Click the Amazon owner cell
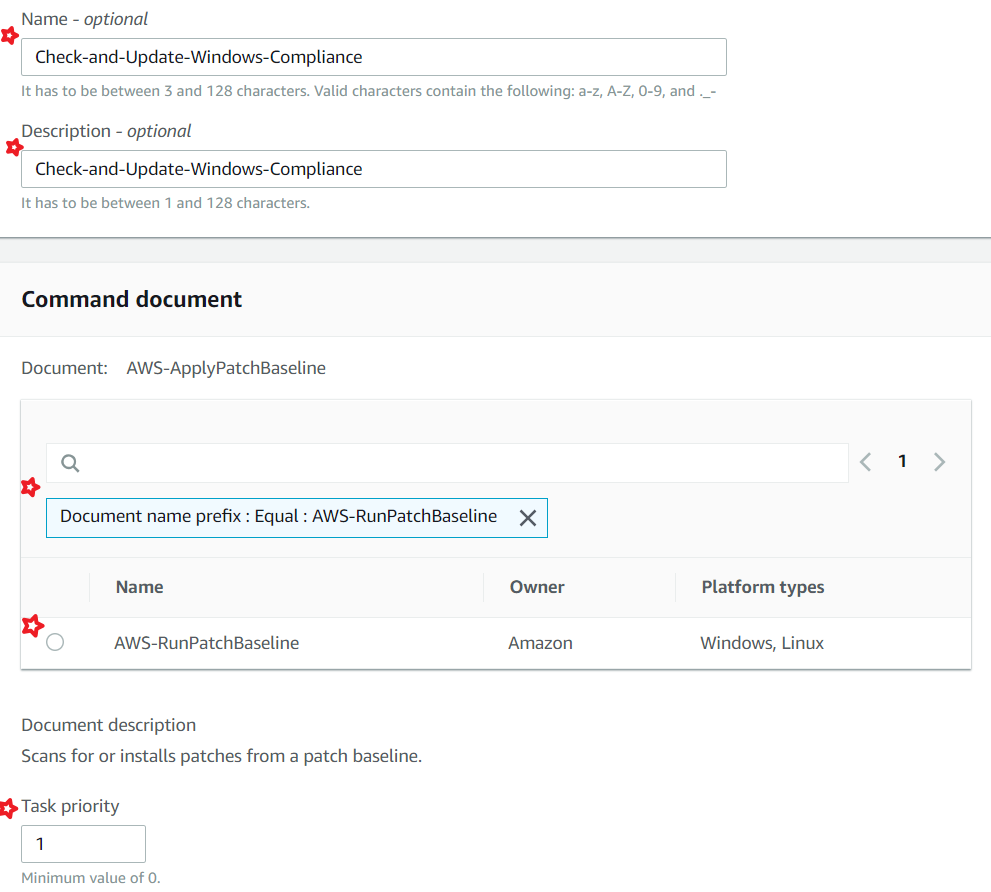The width and height of the screenshot is (991, 892). [x=540, y=643]
